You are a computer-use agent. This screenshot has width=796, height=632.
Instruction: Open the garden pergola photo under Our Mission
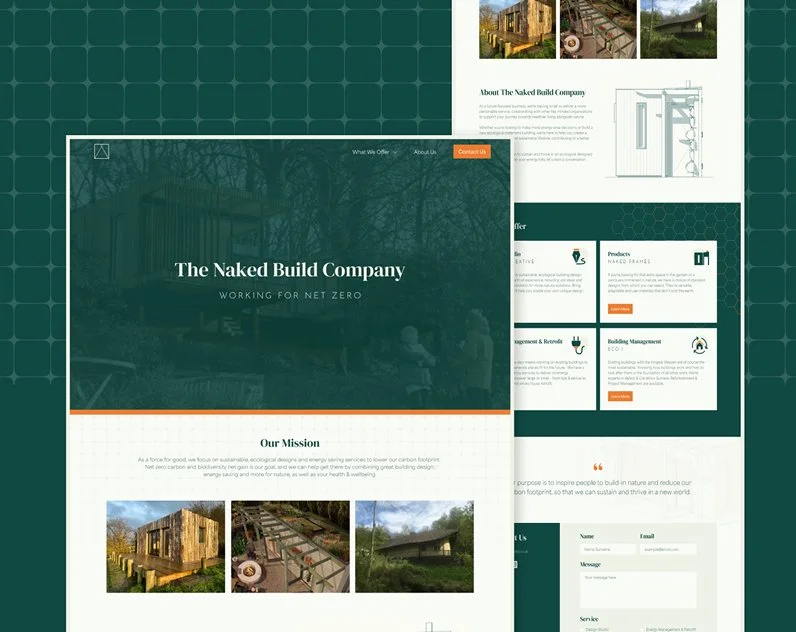[290, 546]
